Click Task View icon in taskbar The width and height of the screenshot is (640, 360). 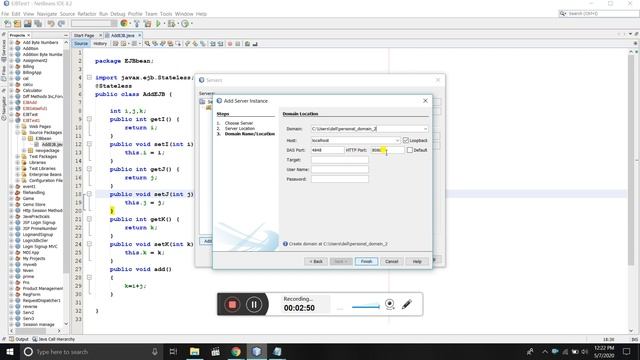[173, 351]
